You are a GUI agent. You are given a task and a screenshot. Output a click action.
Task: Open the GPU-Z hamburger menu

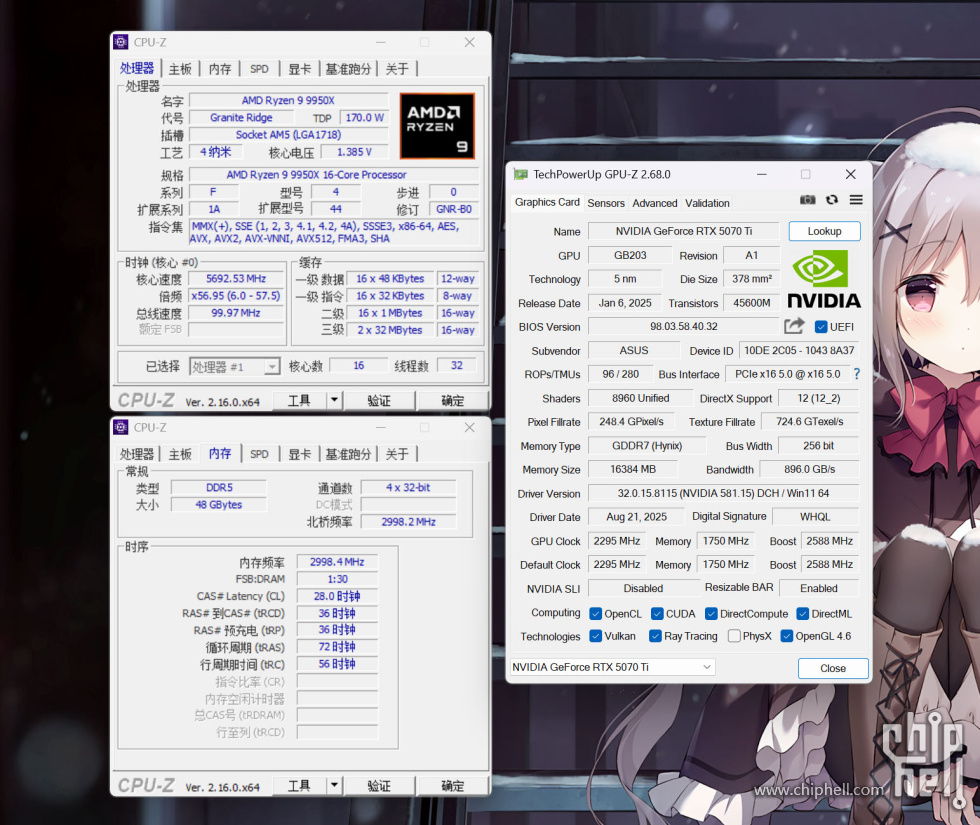click(856, 199)
